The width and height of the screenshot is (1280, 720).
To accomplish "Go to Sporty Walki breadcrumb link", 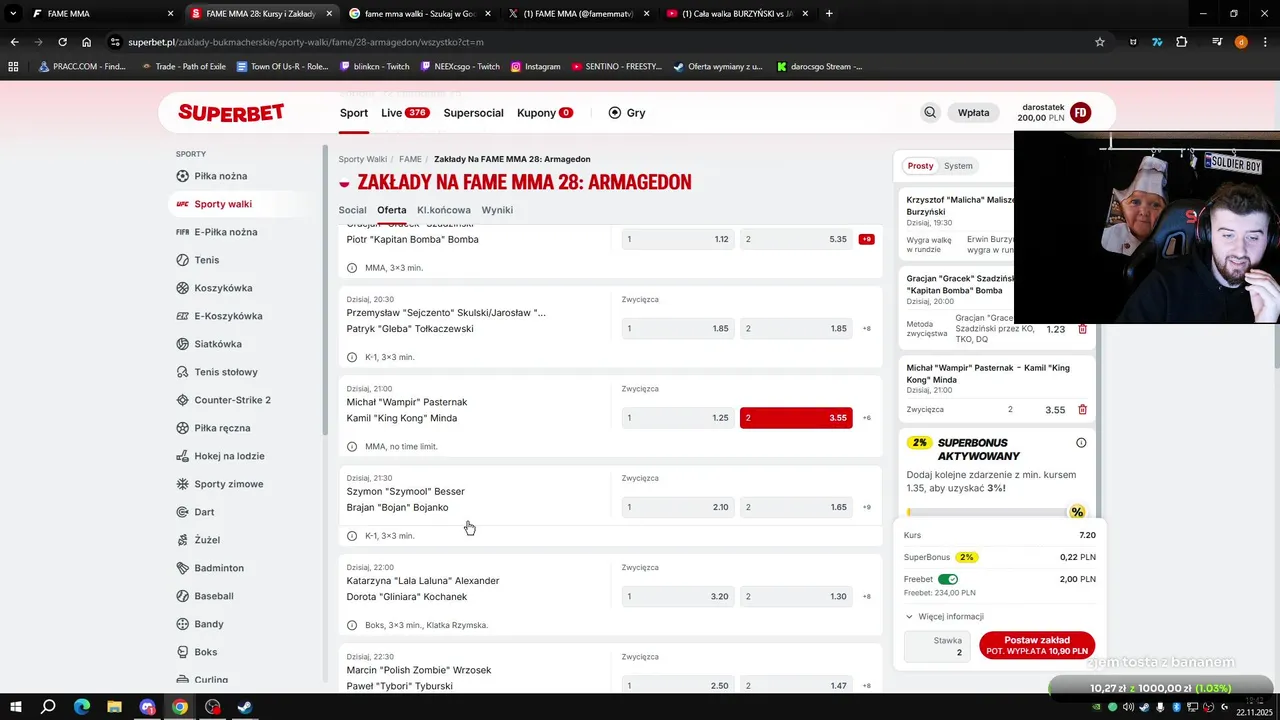I will click(x=362, y=159).
